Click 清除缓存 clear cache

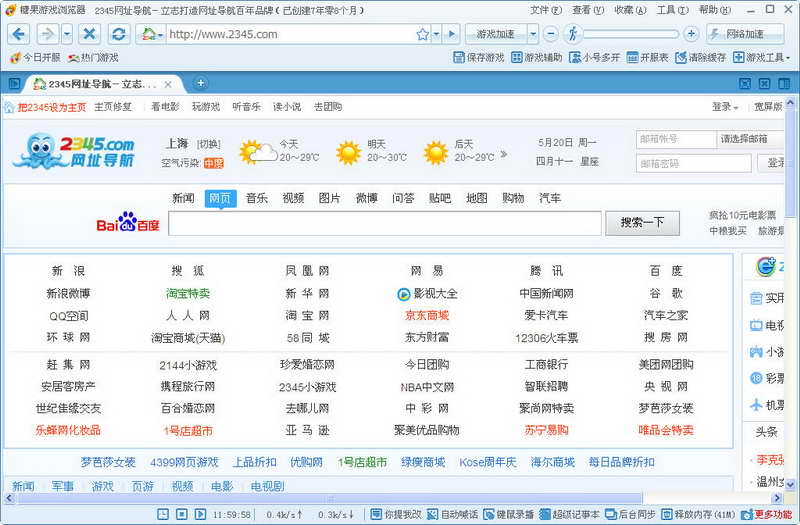pyautogui.click(x=701, y=58)
